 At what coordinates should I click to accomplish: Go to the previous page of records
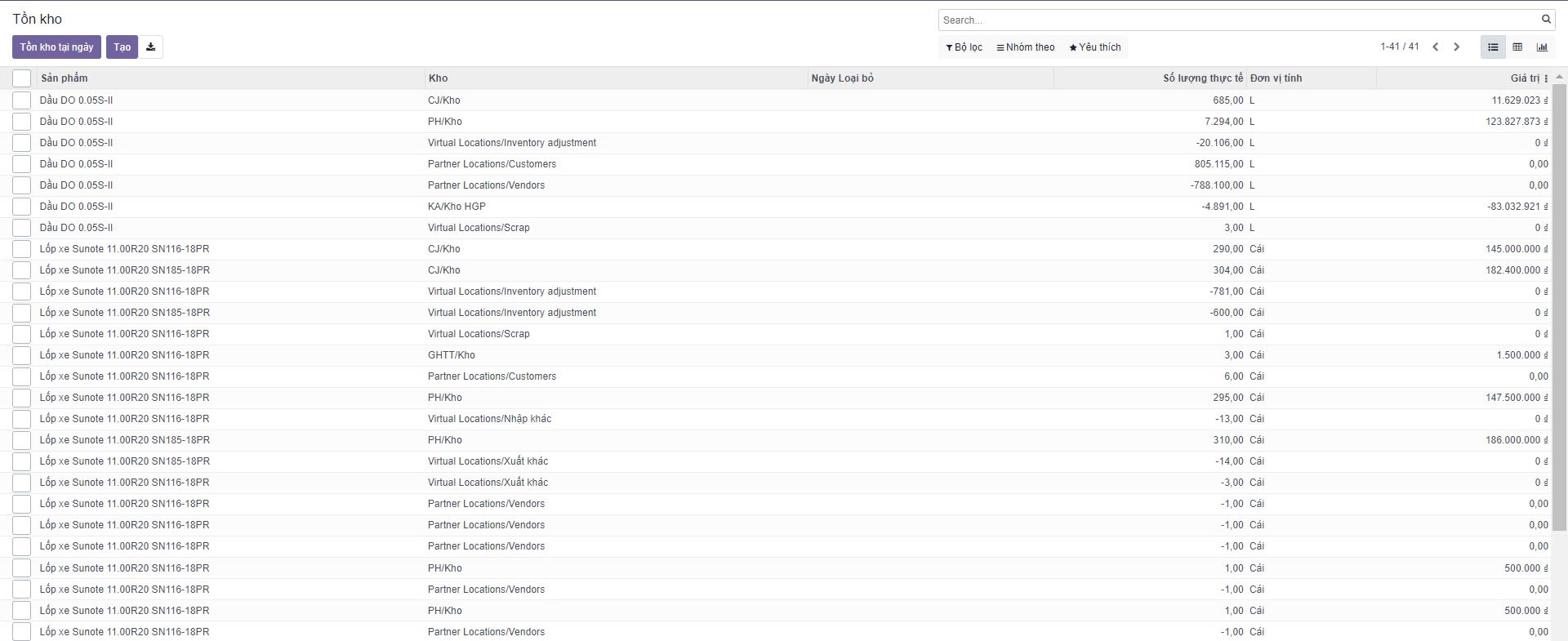point(1435,47)
